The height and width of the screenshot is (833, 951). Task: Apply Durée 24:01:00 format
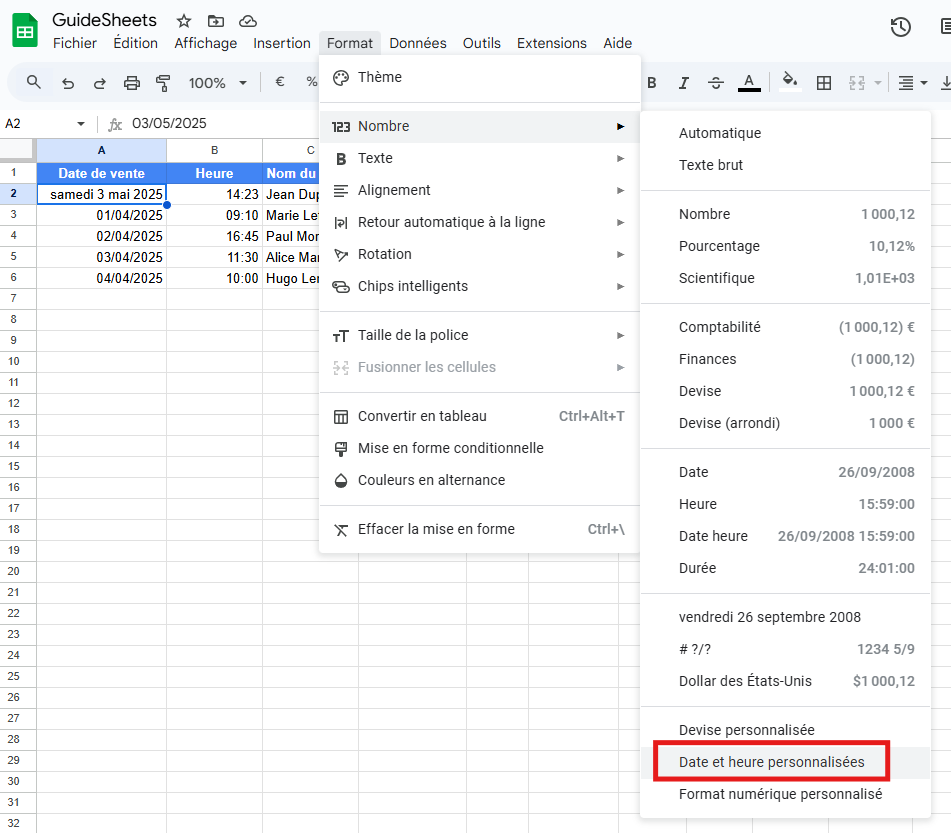[x=785, y=568]
